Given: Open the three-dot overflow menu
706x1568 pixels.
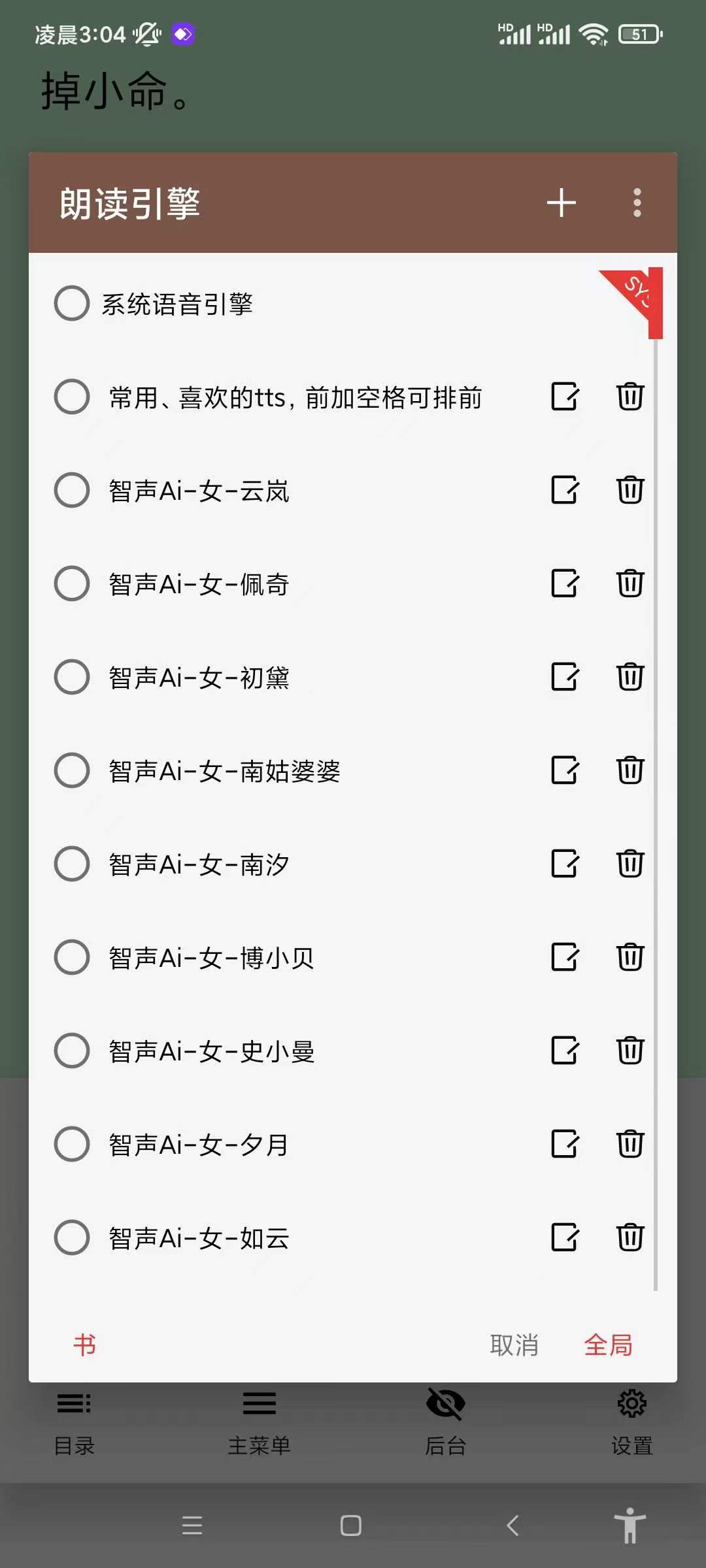Looking at the screenshot, I should coord(637,203).
